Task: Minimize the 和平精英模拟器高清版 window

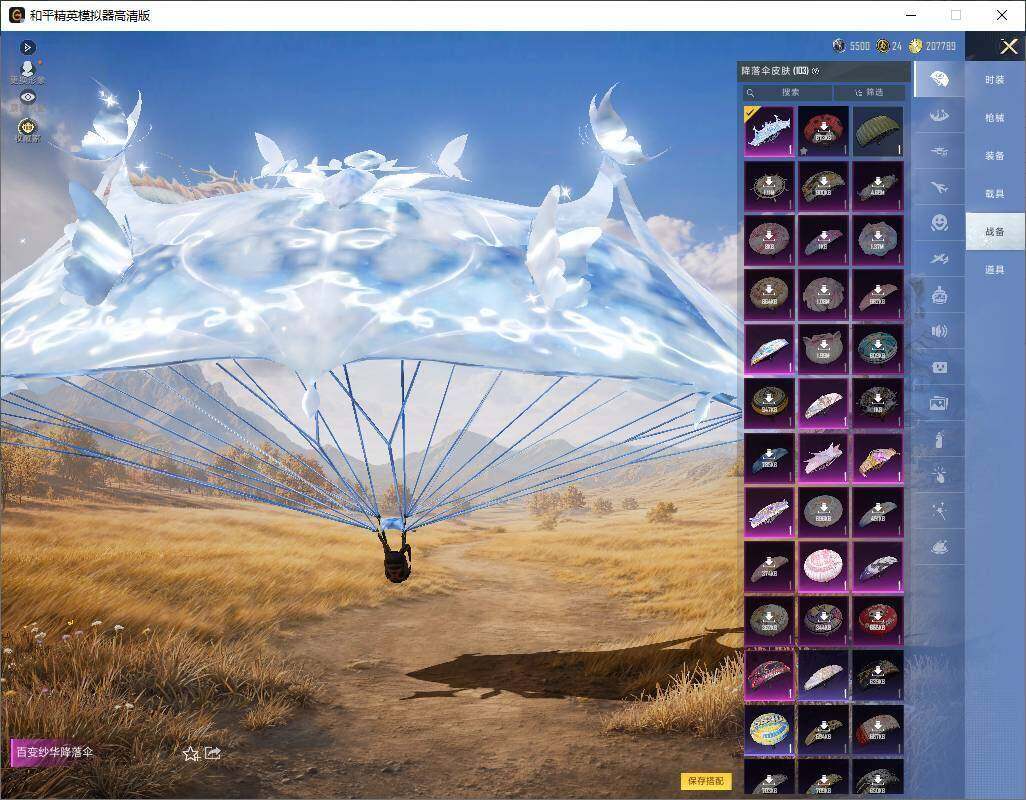Action: coord(911,15)
